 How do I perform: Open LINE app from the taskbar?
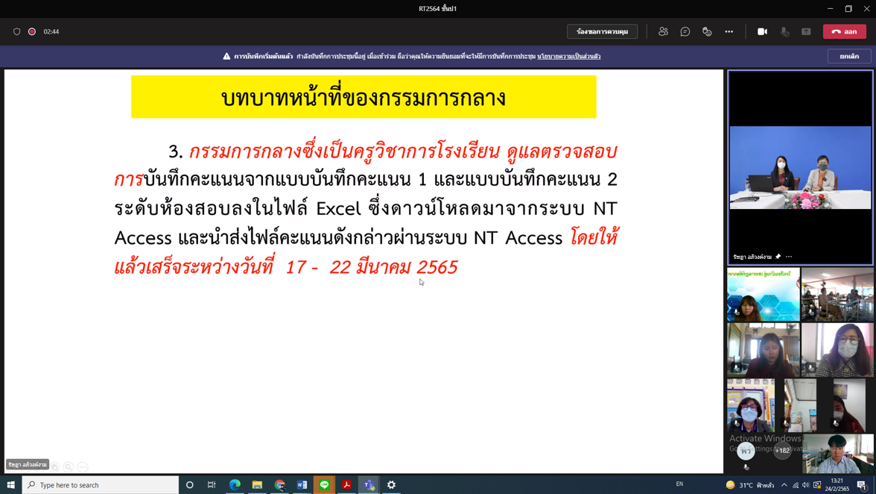(x=324, y=485)
